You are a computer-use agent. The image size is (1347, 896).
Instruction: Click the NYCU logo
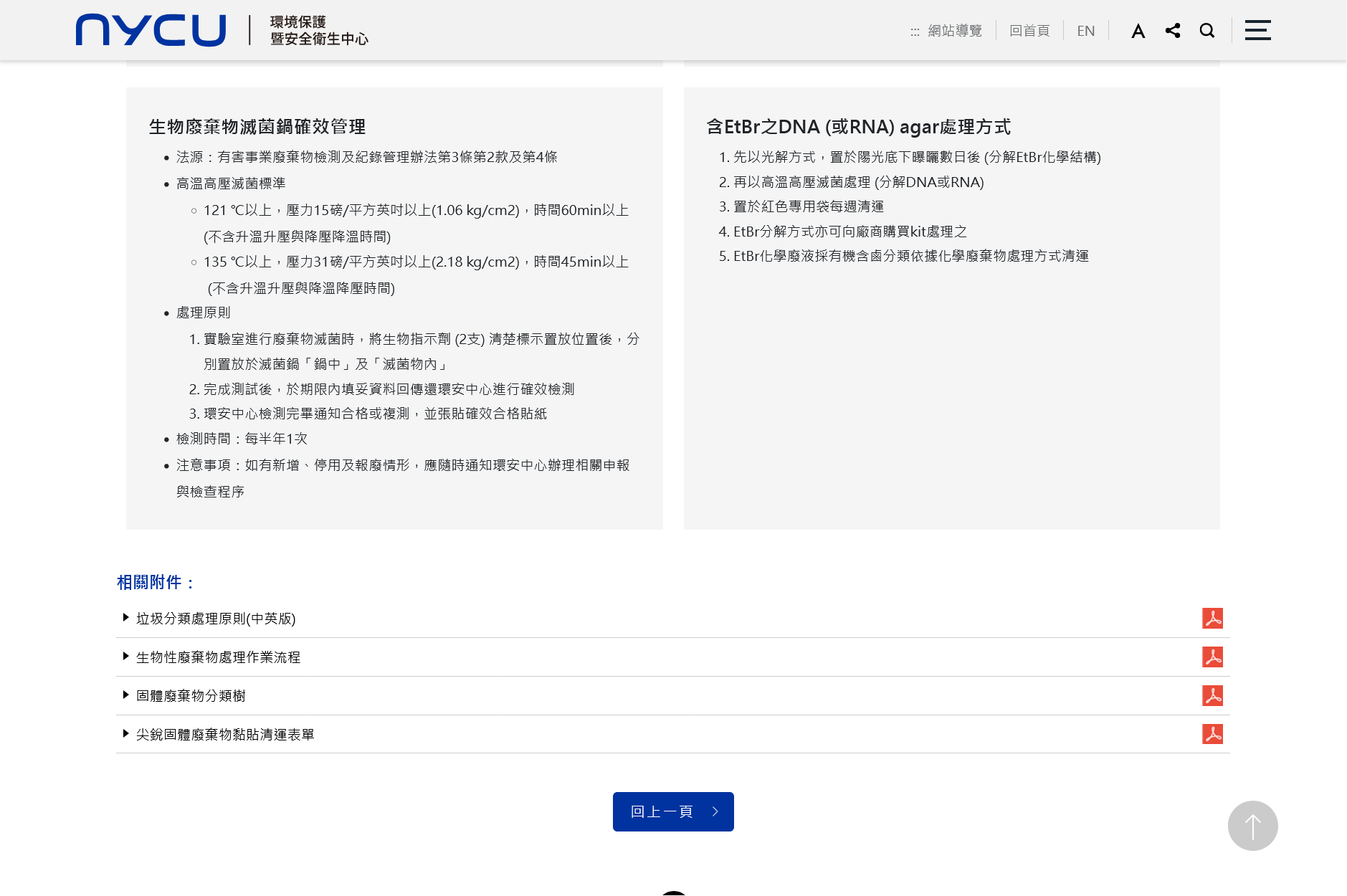click(x=151, y=30)
